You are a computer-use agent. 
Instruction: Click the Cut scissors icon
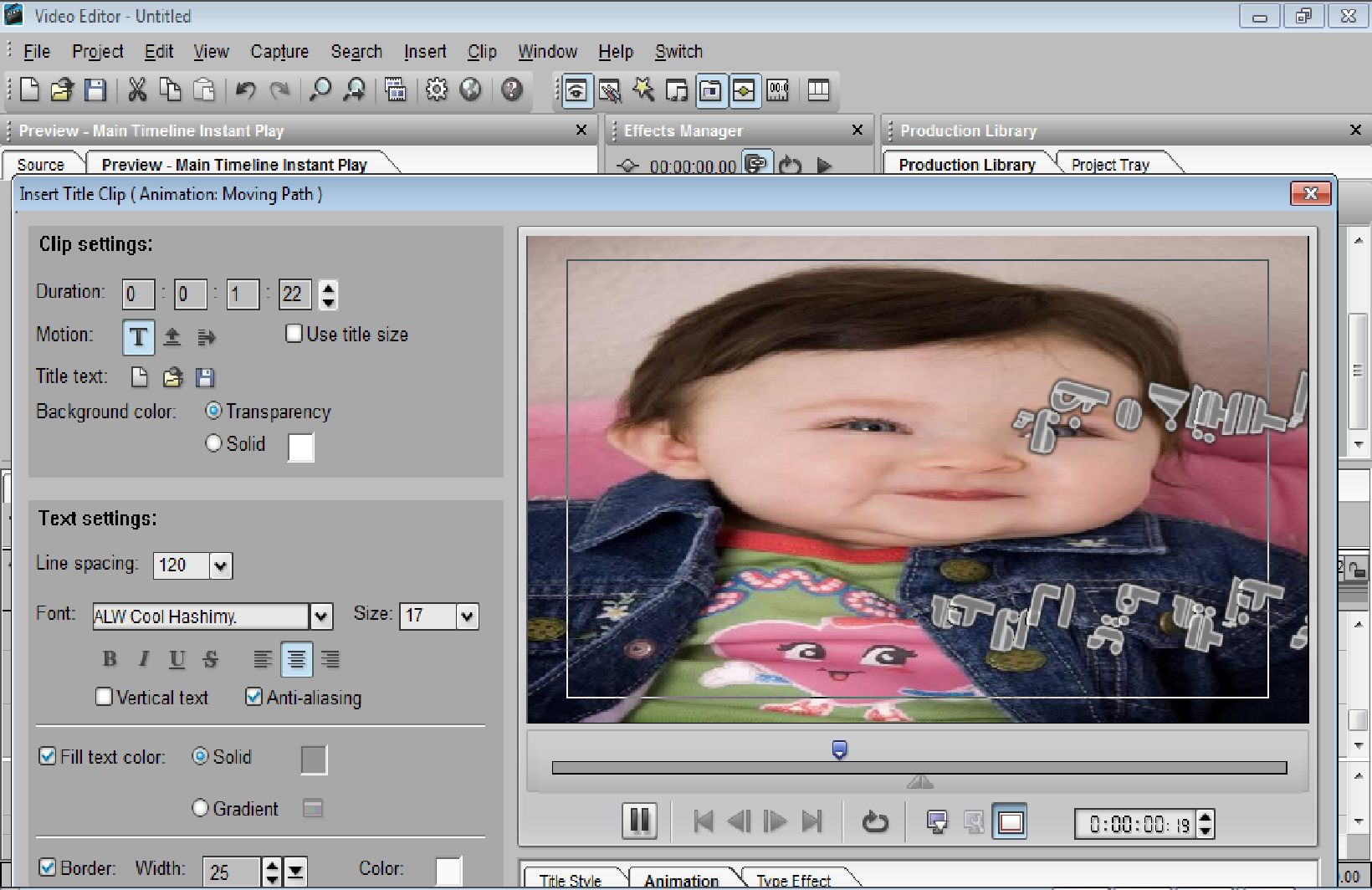pos(137,90)
